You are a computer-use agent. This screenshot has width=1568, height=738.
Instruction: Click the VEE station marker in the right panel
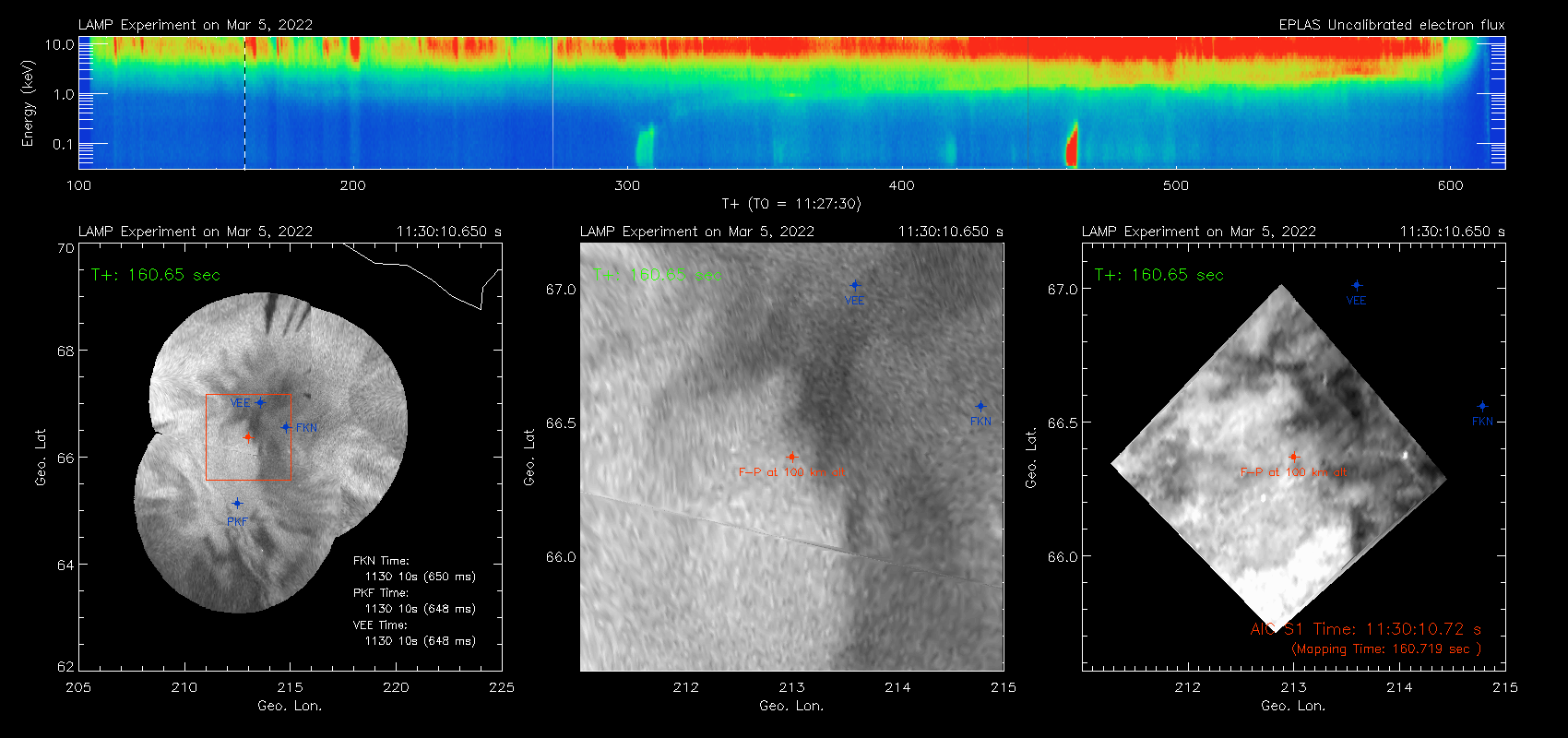click(x=1356, y=286)
